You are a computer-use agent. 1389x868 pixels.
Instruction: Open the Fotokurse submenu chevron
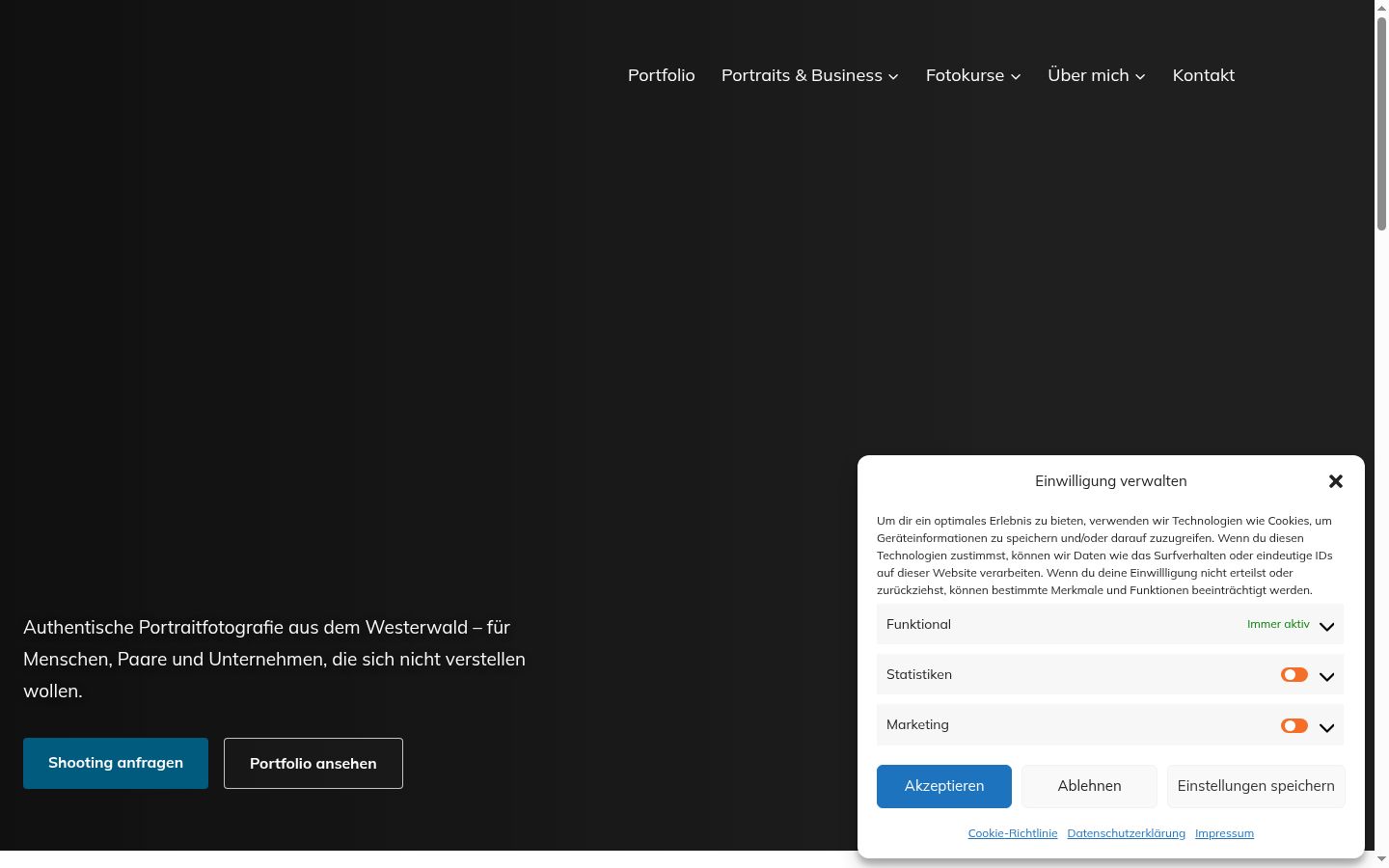click(1016, 76)
